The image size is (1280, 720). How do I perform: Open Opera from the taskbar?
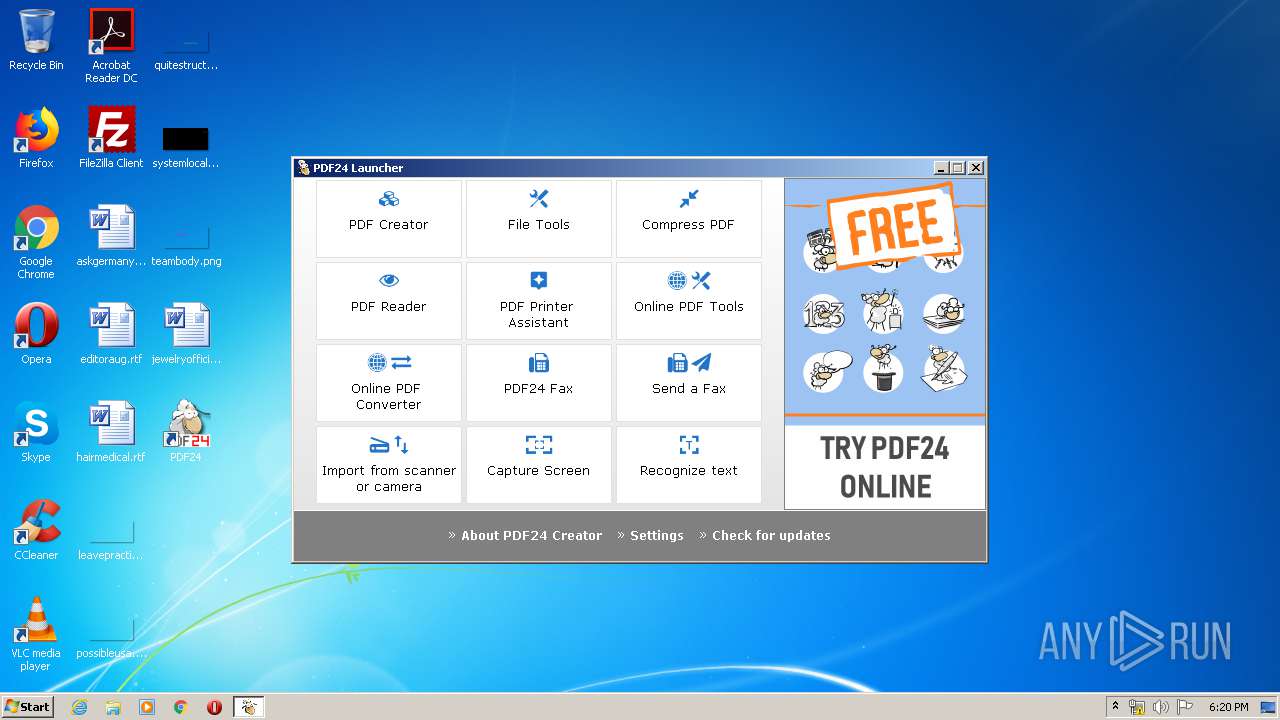pos(214,707)
